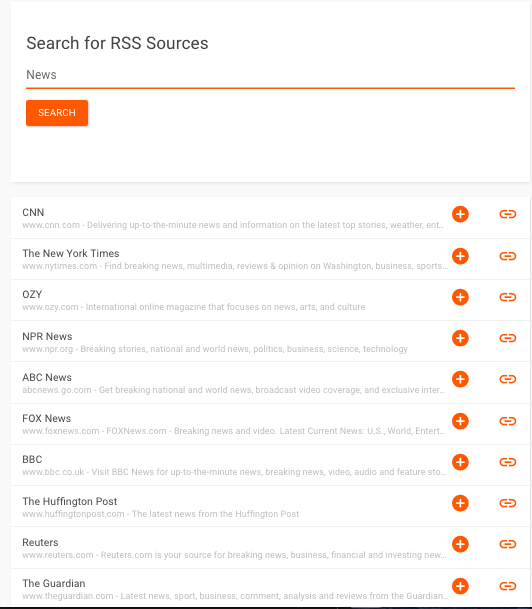This screenshot has width=532, height=609.
Task: Add The Huffington Post feed
Action: tap(460, 503)
